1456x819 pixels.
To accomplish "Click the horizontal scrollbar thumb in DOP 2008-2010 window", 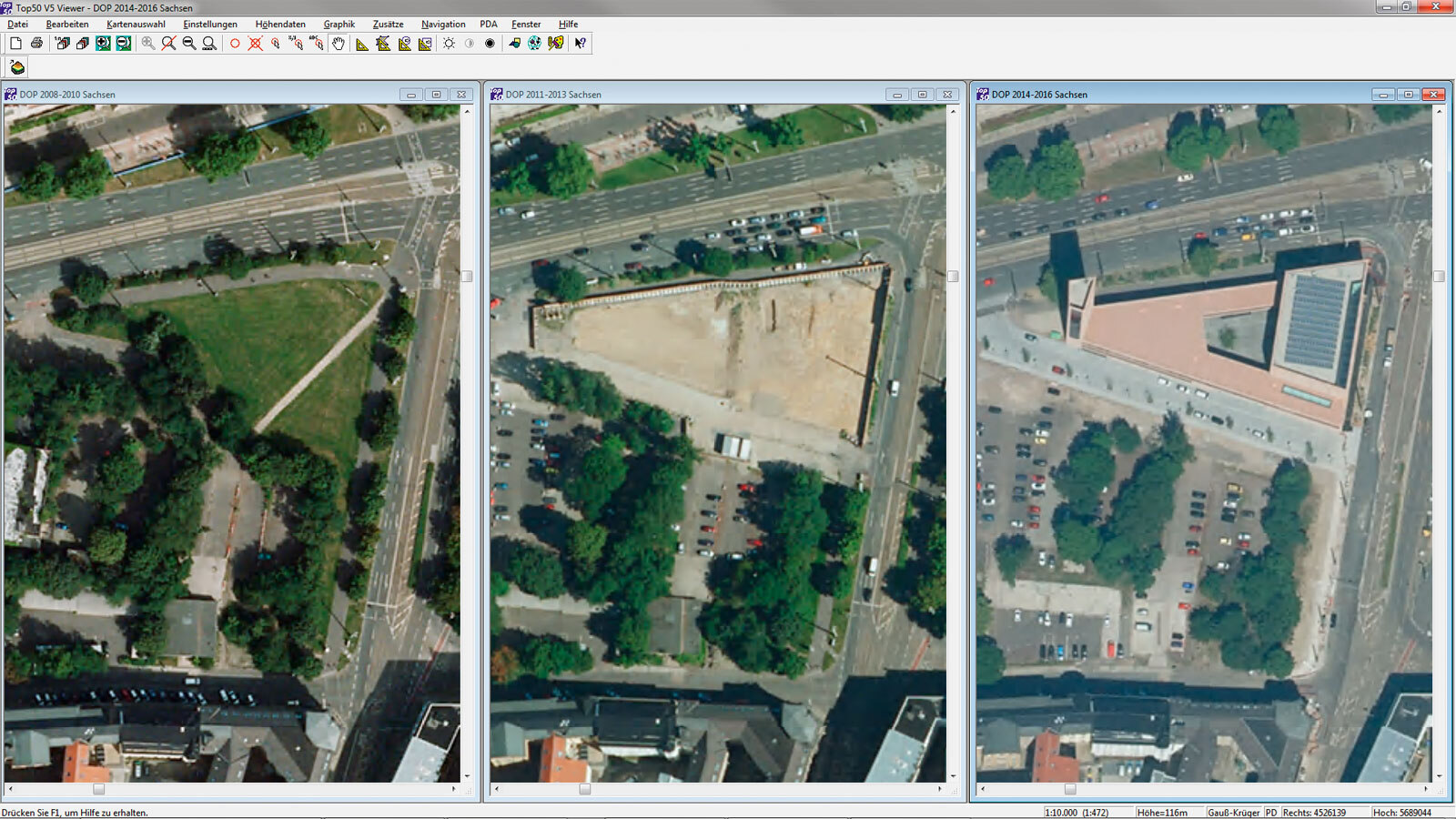I will (99, 789).
